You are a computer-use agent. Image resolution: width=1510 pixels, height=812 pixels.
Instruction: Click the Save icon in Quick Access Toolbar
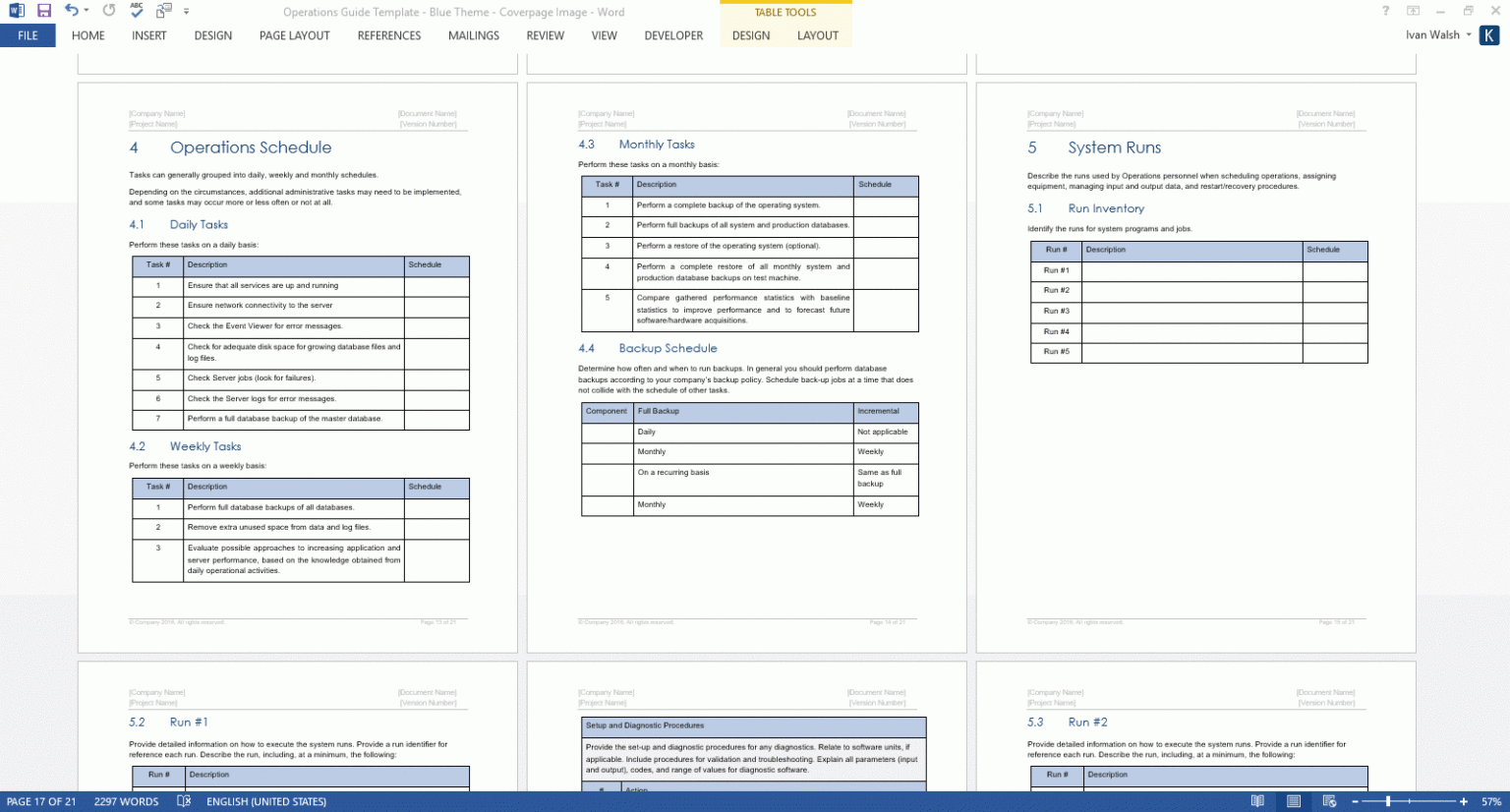(43, 11)
